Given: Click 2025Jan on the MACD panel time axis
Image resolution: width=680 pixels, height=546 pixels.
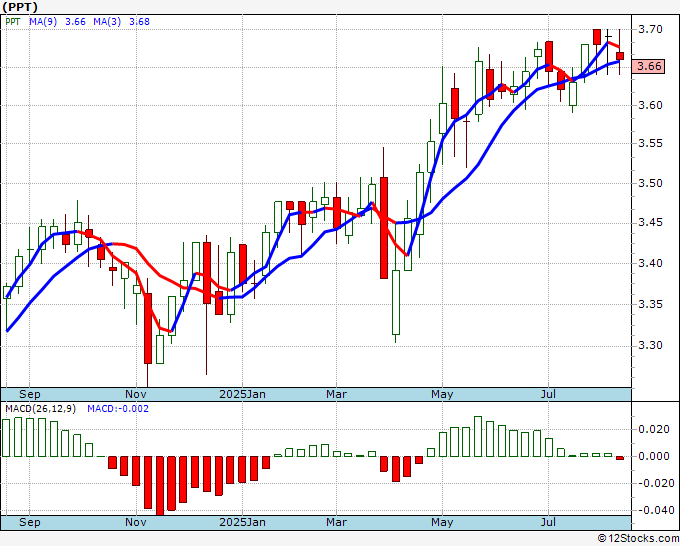Looking at the screenshot, I should click(x=242, y=522).
